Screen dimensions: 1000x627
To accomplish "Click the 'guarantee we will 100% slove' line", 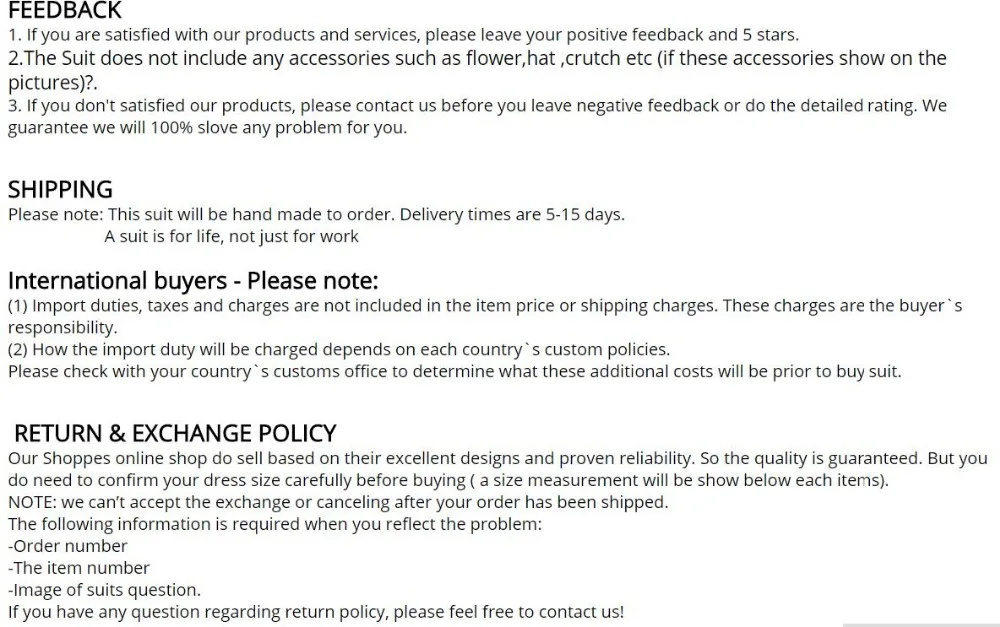I will point(207,128).
